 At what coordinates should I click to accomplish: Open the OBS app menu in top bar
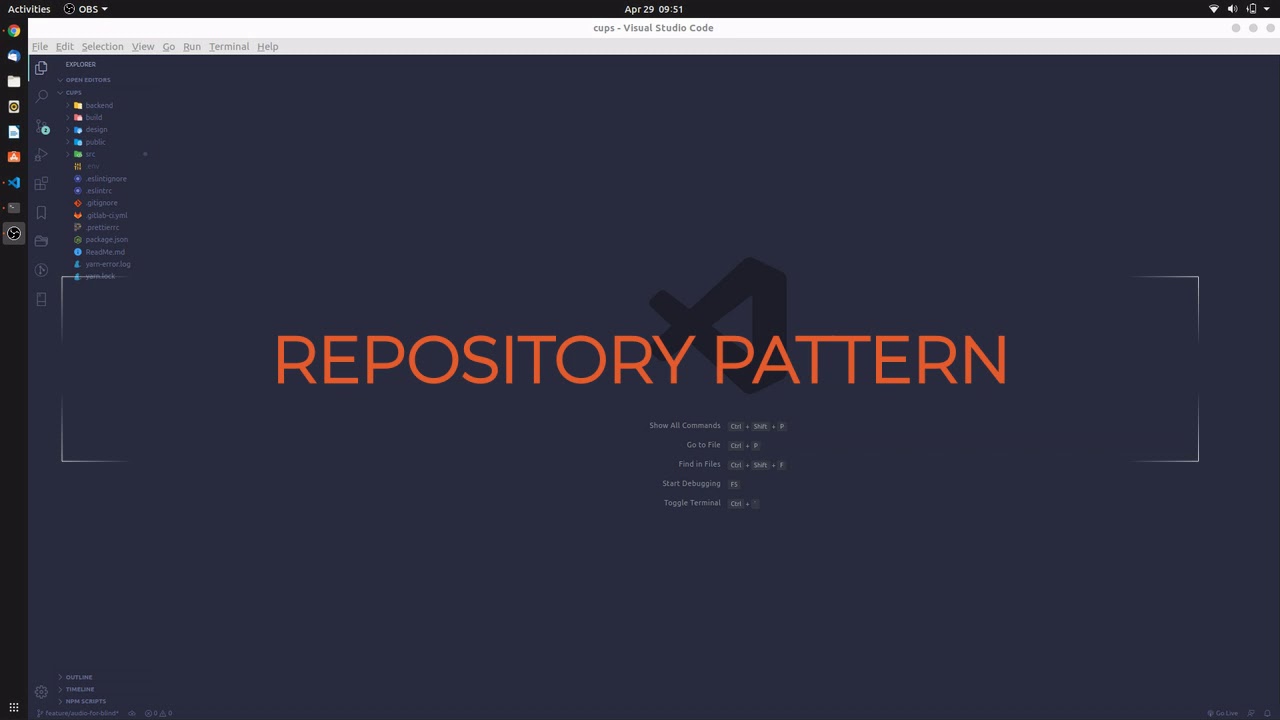[x=86, y=9]
